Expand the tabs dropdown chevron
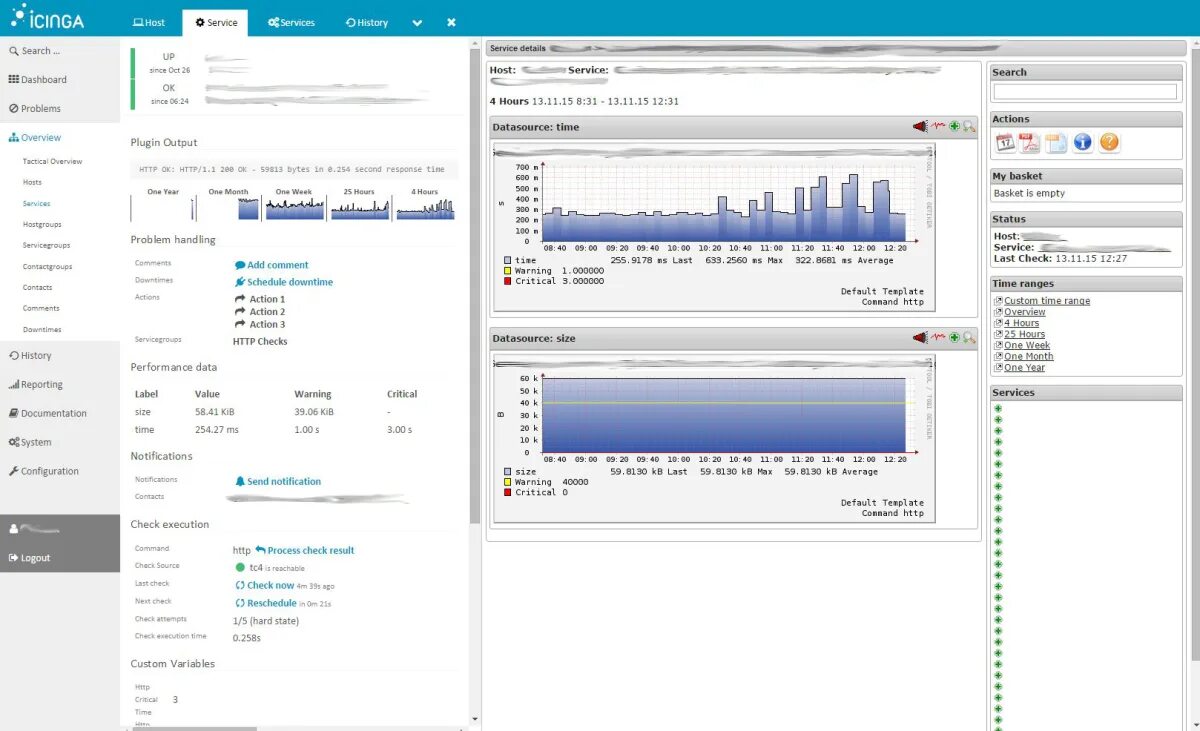The image size is (1200, 731). [x=417, y=23]
